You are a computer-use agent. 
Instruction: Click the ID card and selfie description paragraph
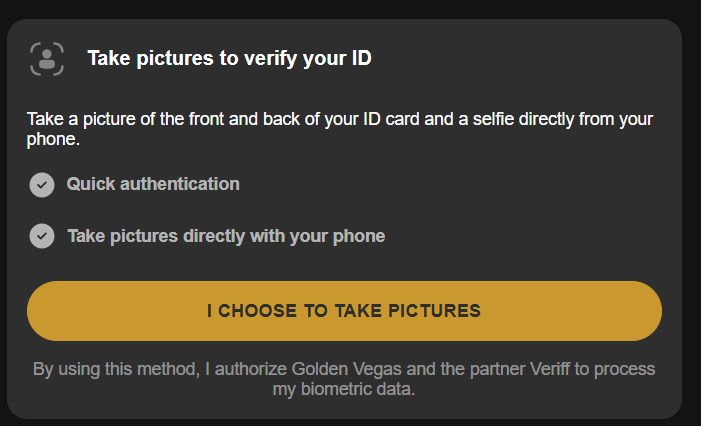(x=340, y=129)
